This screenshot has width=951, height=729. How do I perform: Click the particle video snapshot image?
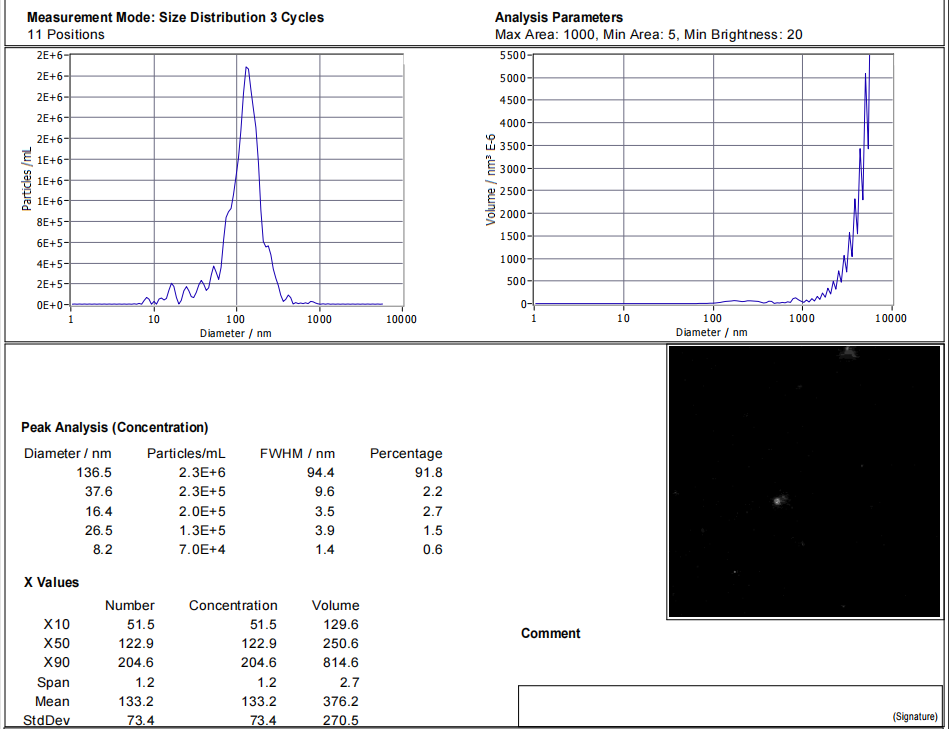804,482
